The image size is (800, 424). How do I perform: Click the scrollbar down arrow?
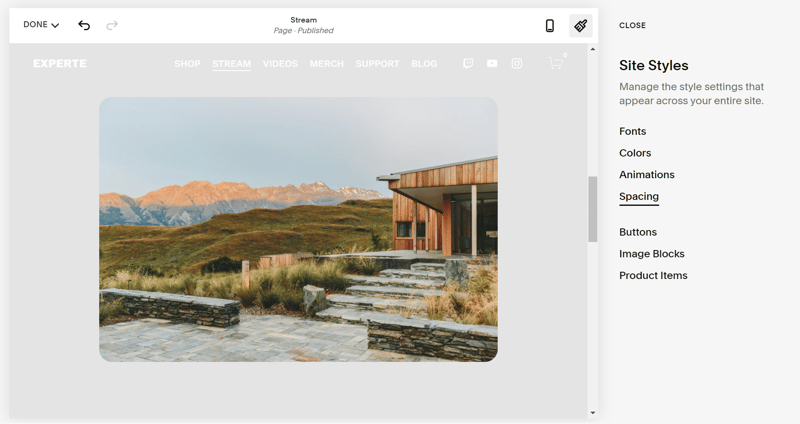pyautogui.click(x=592, y=413)
